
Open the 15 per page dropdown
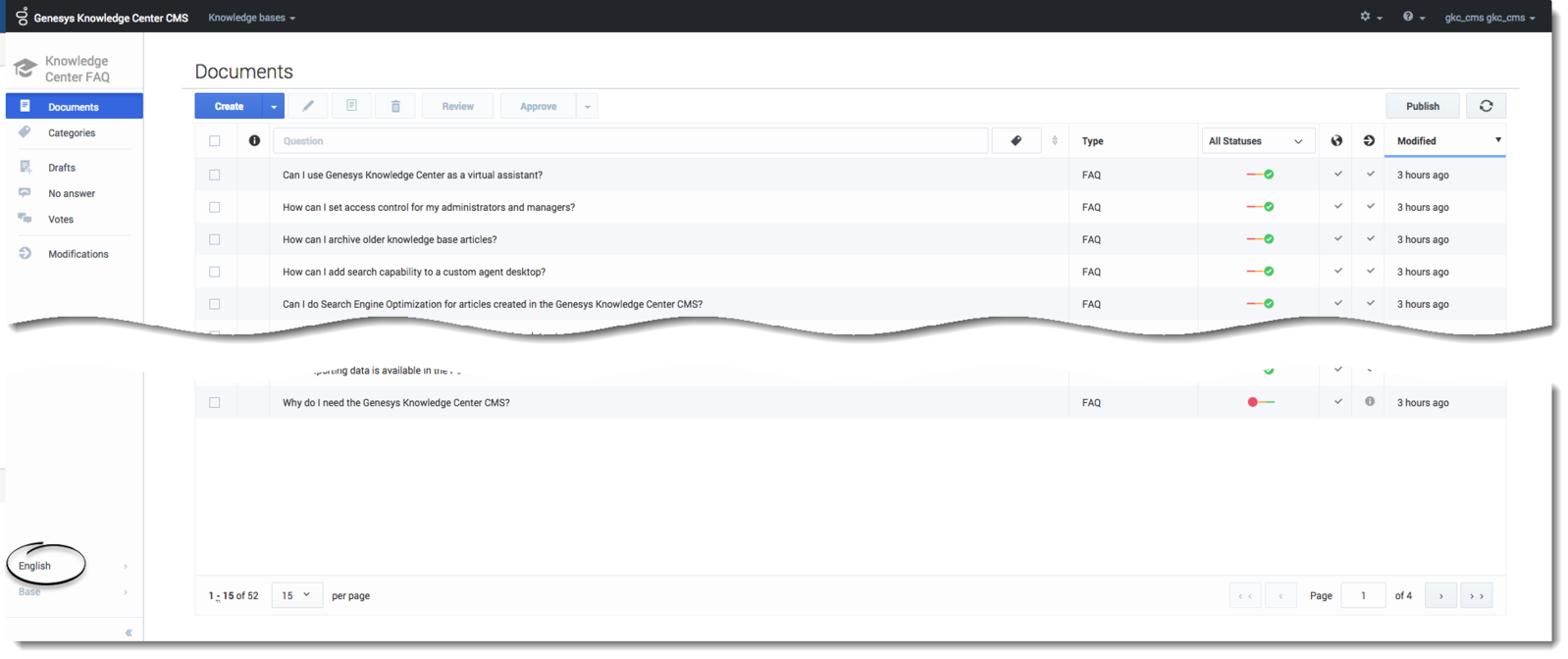[296, 595]
